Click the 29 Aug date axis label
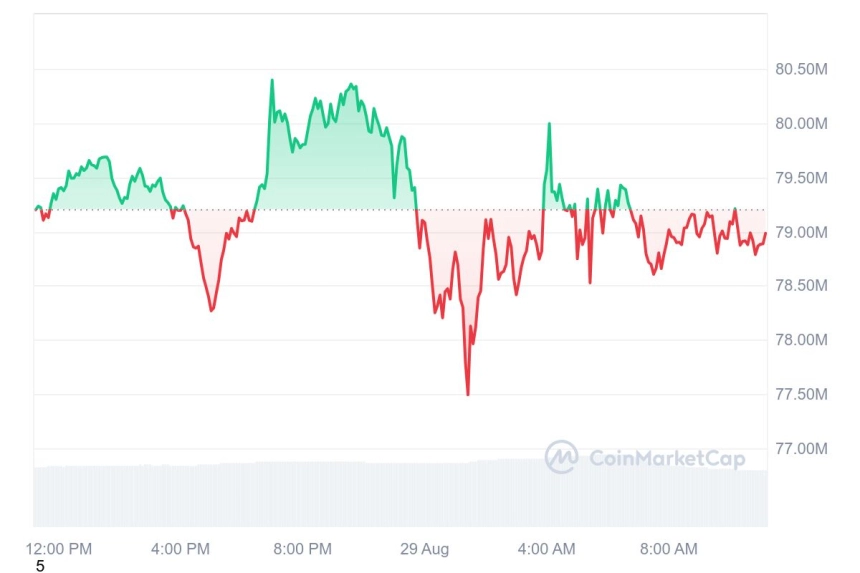This screenshot has width=860, height=573. [425, 548]
